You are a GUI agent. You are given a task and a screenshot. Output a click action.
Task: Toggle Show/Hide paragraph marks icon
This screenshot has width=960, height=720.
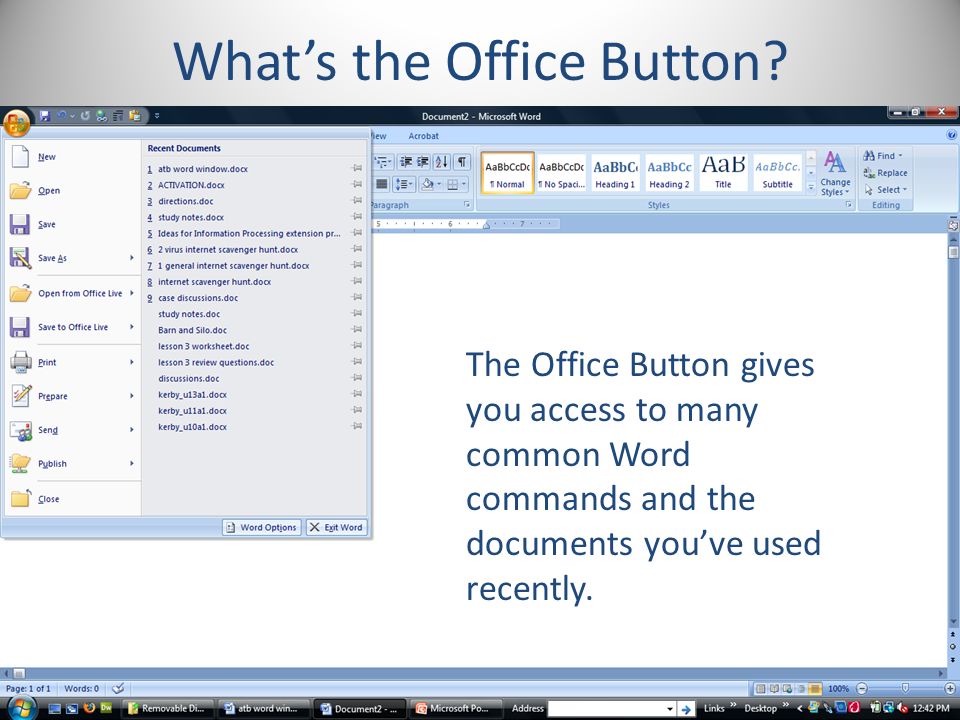(462, 162)
